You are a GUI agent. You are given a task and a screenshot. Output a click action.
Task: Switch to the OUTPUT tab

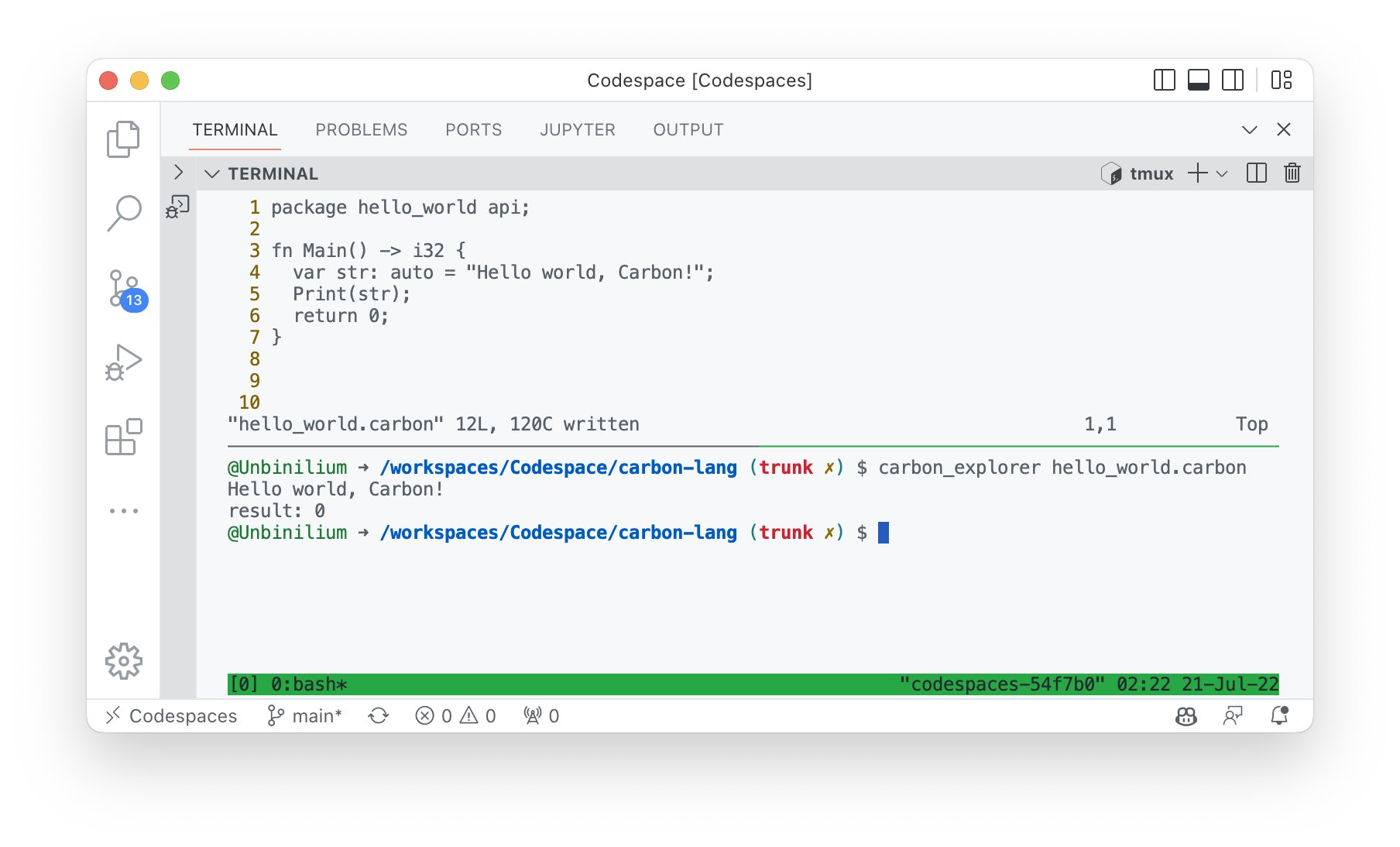point(688,130)
